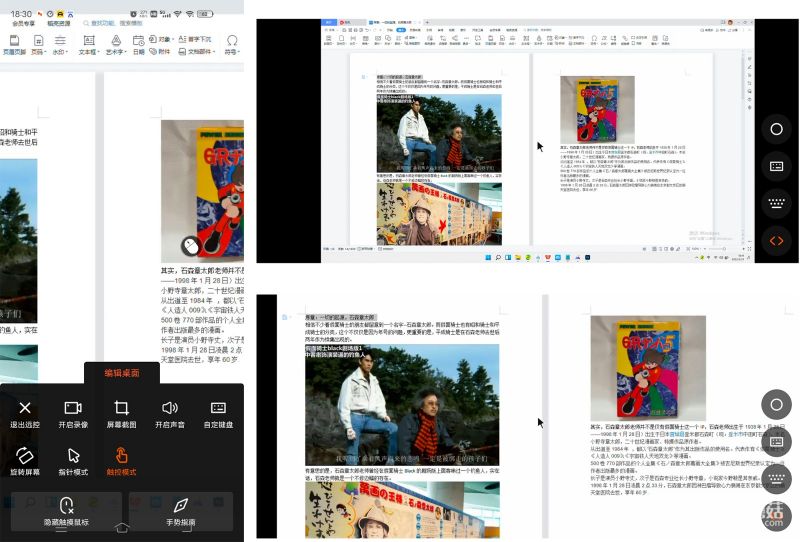Click the 水印 watermark icon
Viewport: 800px width, 542px height.
(x=60, y=41)
